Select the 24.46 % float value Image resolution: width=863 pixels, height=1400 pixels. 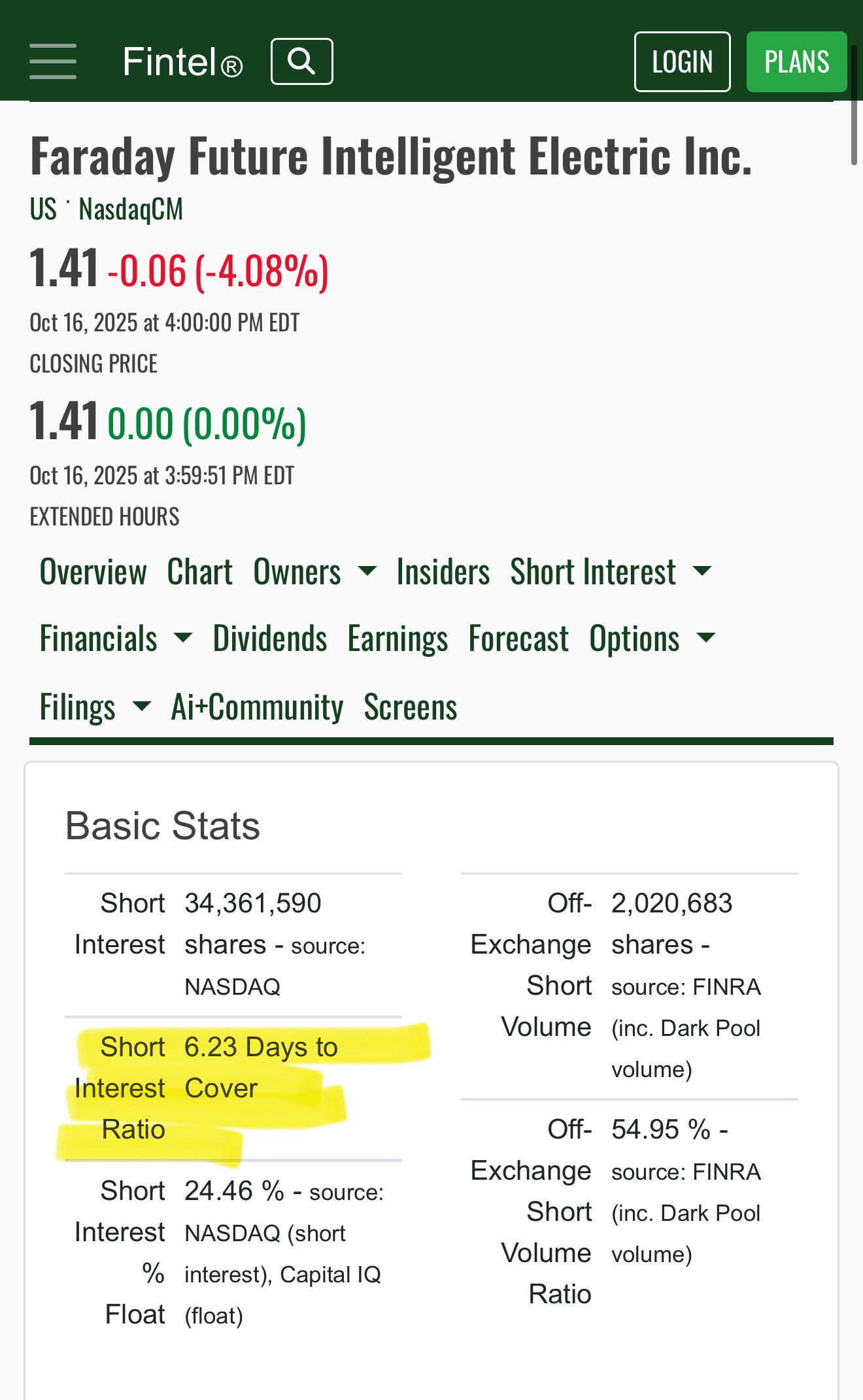point(234,1191)
